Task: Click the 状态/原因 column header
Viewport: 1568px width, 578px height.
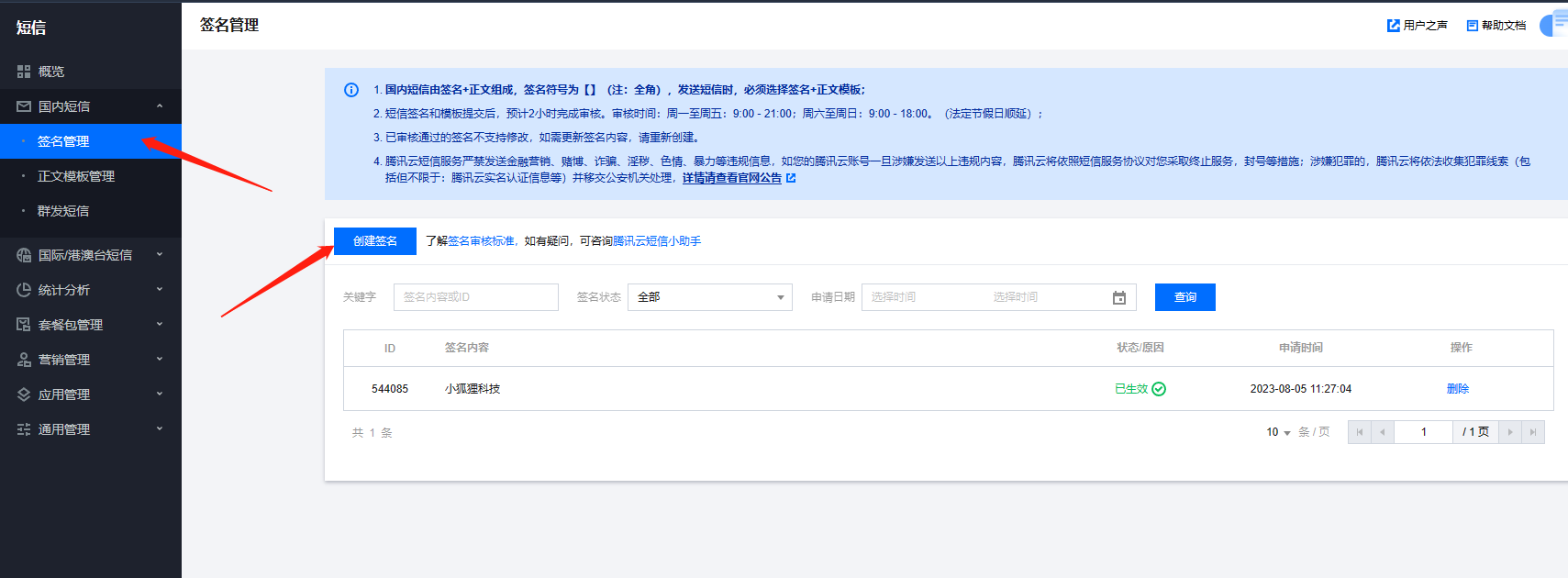Action: [1140, 348]
